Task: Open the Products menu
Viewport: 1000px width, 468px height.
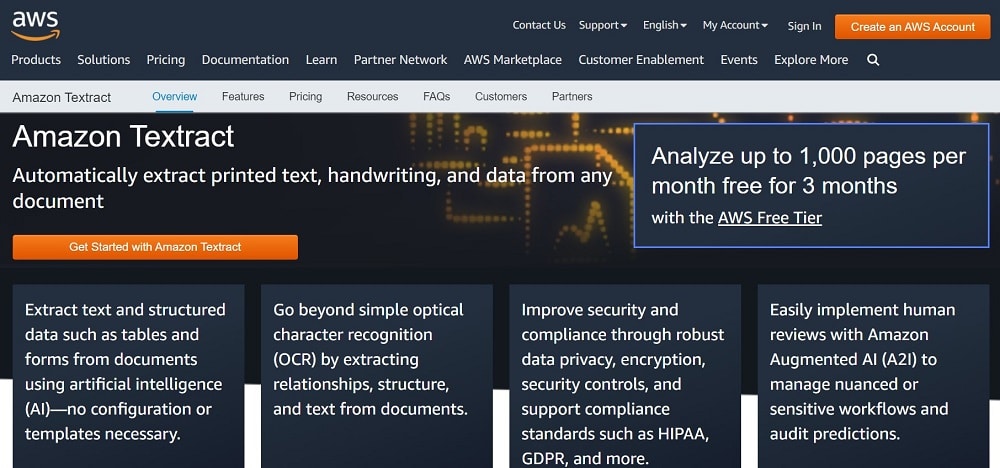Action: pyautogui.click(x=36, y=60)
